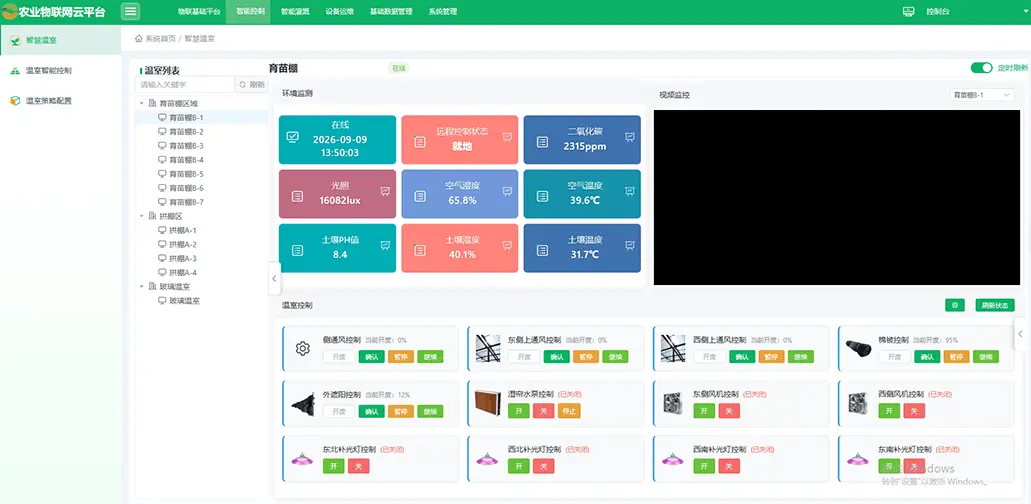Click the home icon in breadcrumb

[139, 39]
